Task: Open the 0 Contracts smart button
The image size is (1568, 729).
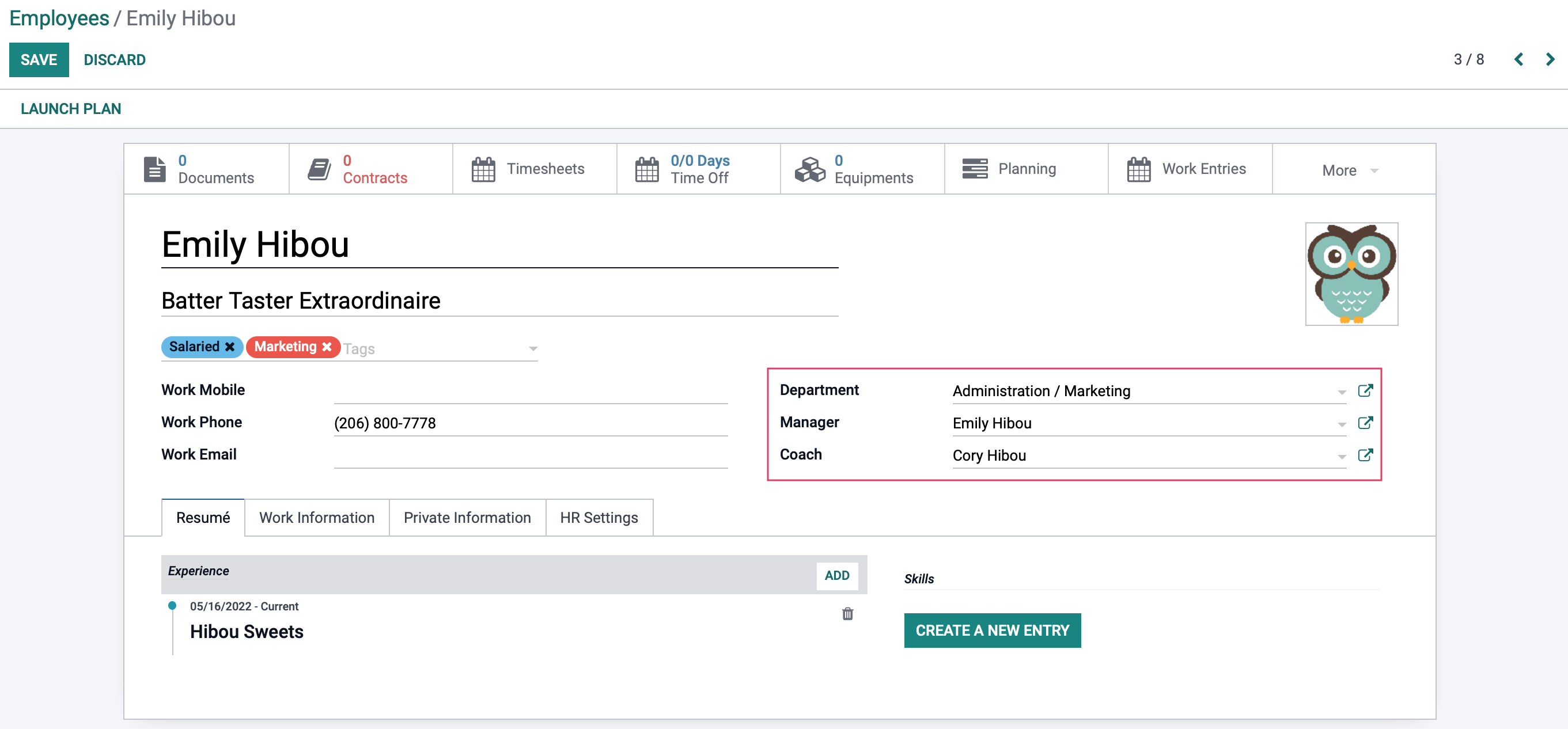Action: [x=371, y=169]
